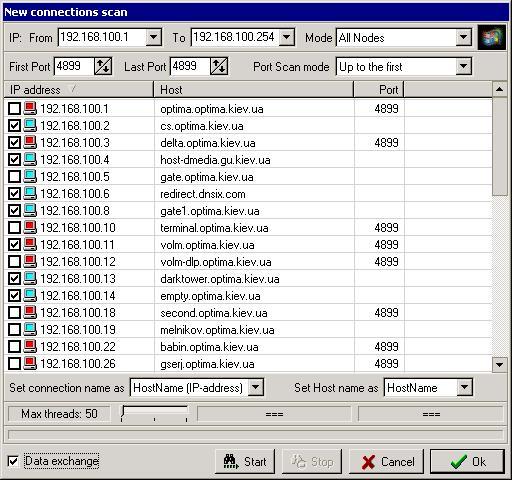Click the Cancel button
The image size is (512, 480).
386,462
